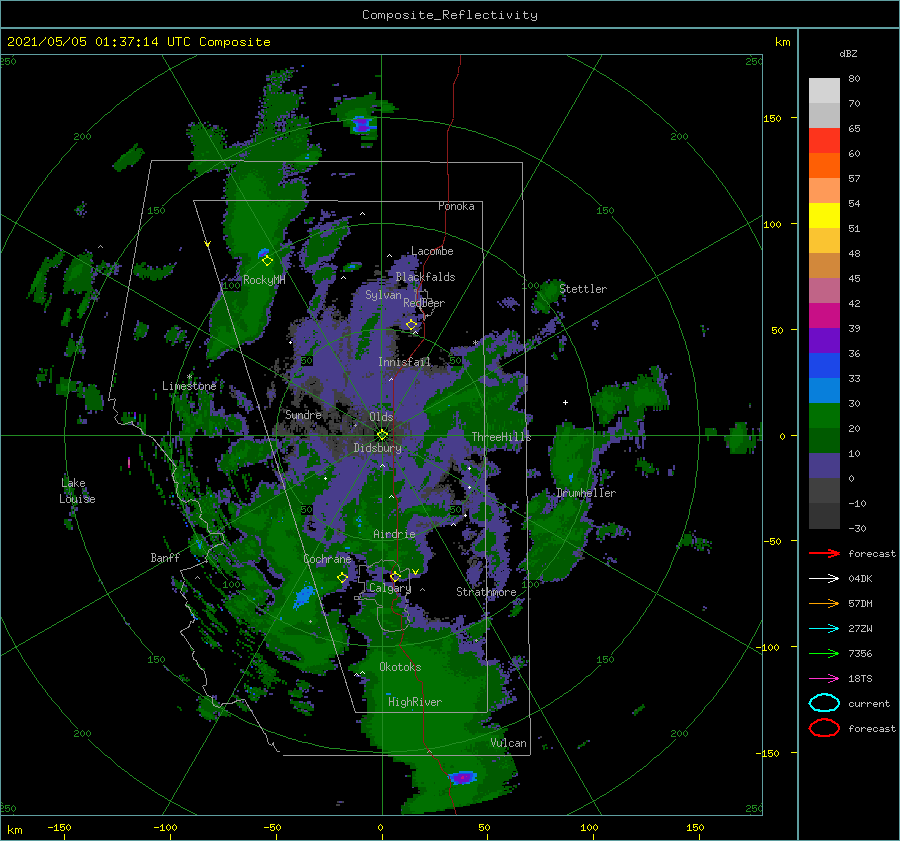The height and width of the screenshot is (841, 900).
Task: Click the Innisfail city label
Action: click(404, 362)
